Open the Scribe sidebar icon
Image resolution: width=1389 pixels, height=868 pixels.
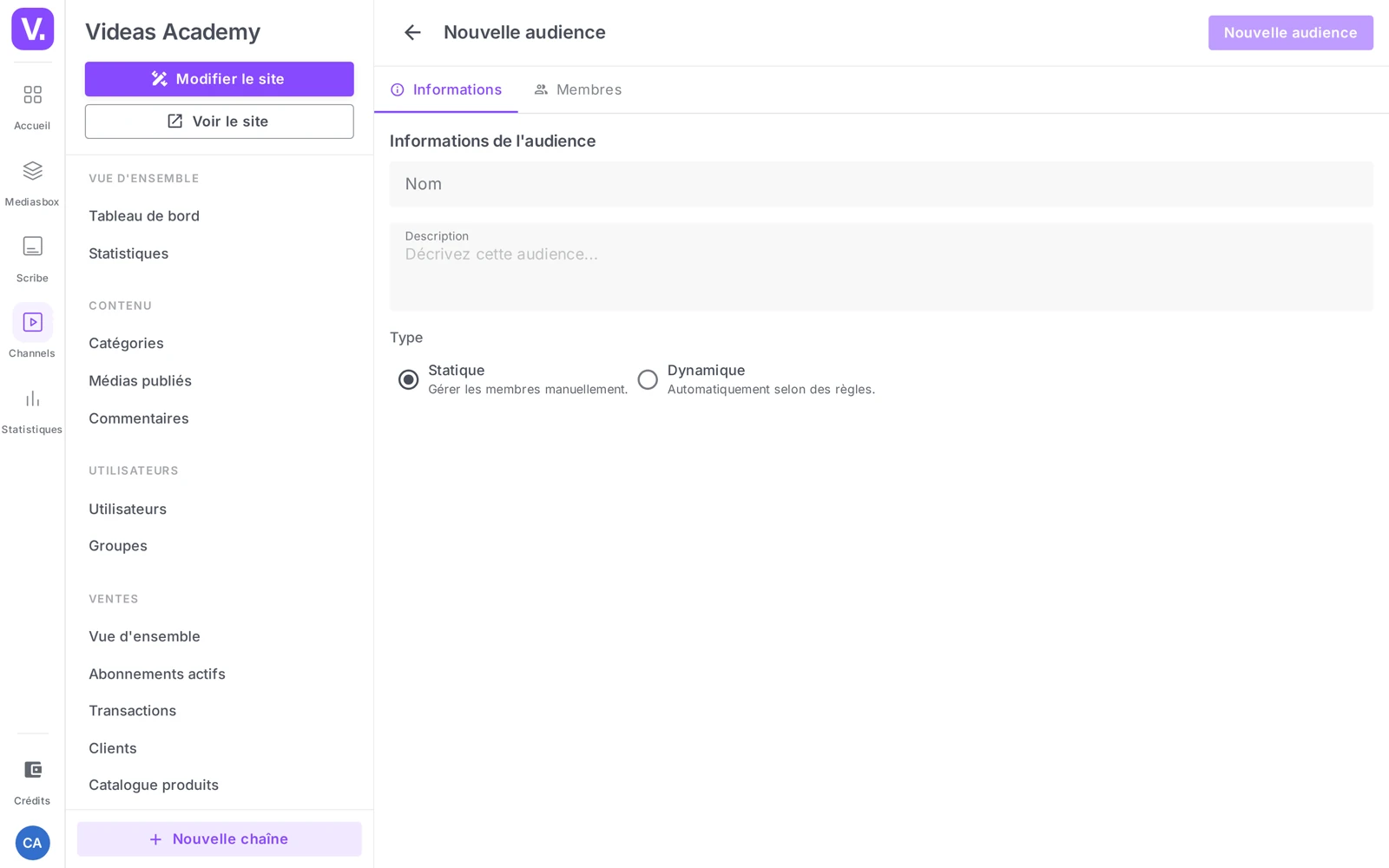click(32, 247)
